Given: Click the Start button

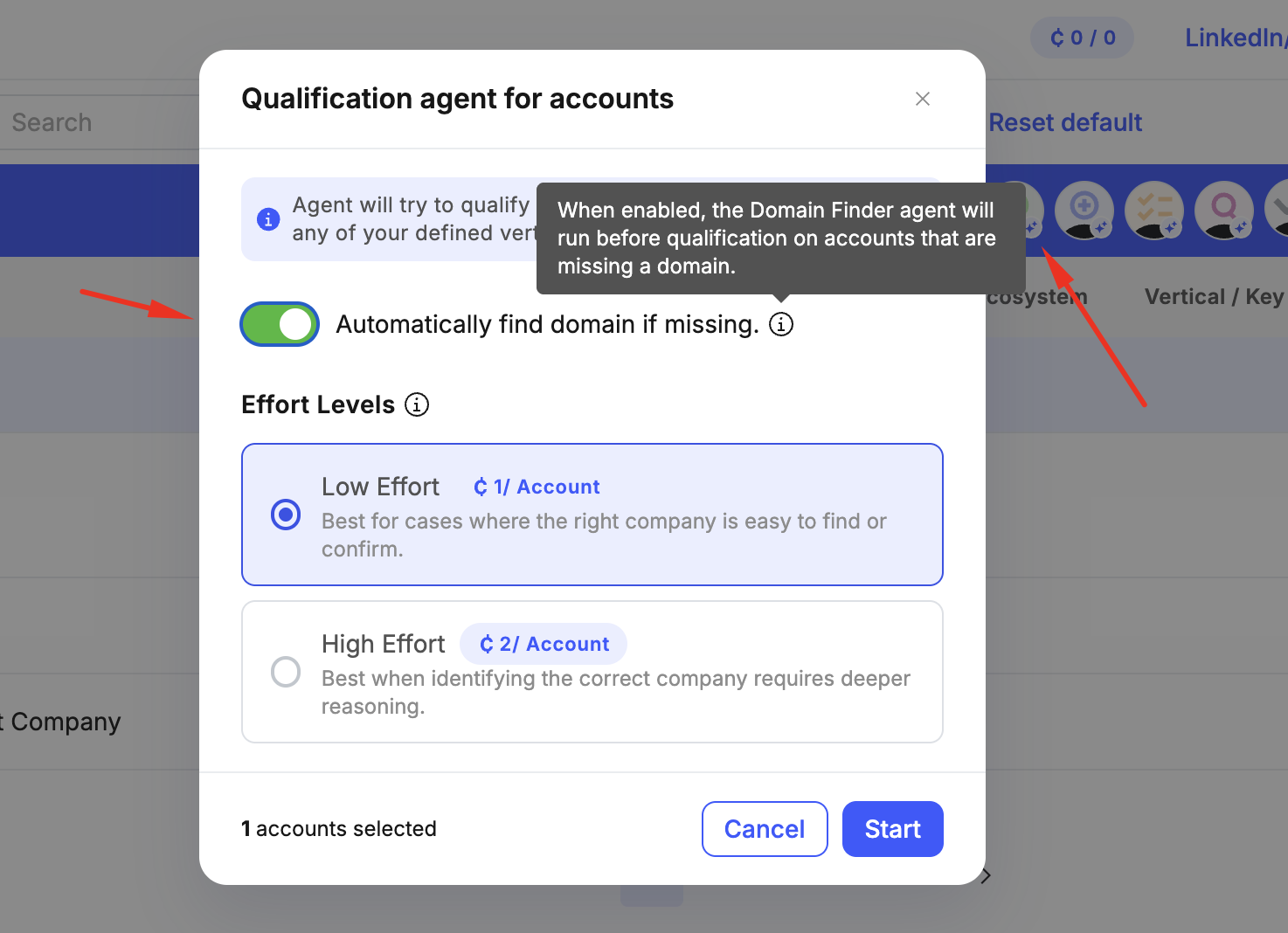Looking at the screenshot, I should coord(892,829).
